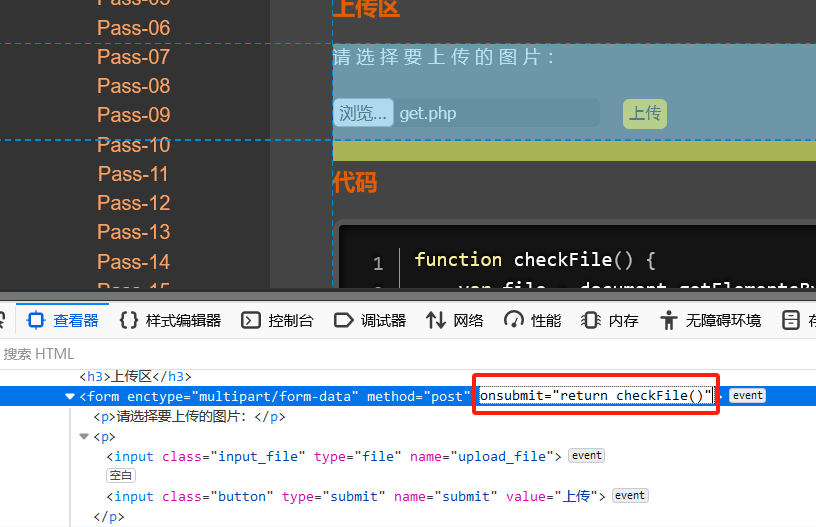Select the closing </p> tag line

109,517
